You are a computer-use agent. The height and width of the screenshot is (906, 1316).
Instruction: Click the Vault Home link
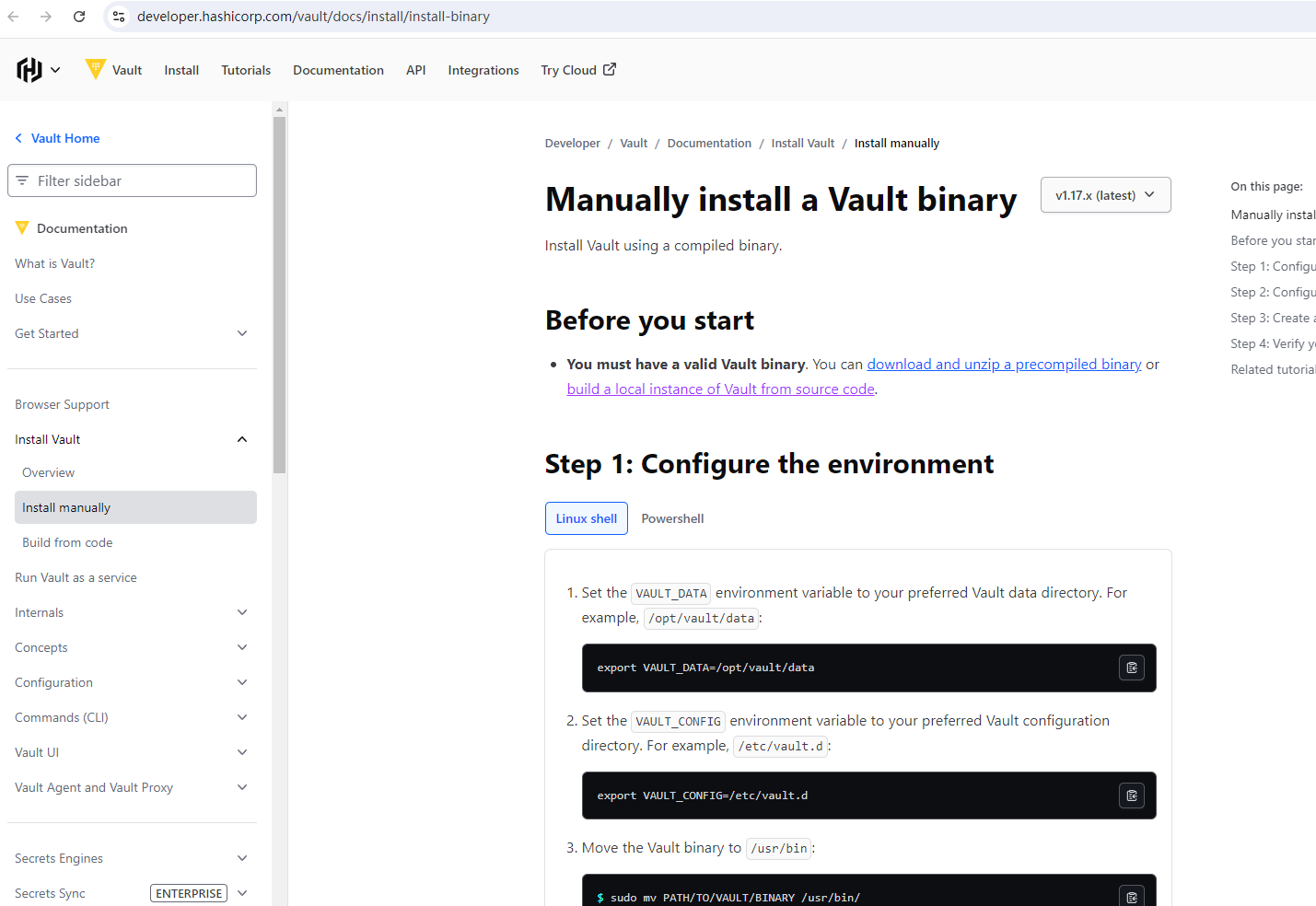coord(65,138)
